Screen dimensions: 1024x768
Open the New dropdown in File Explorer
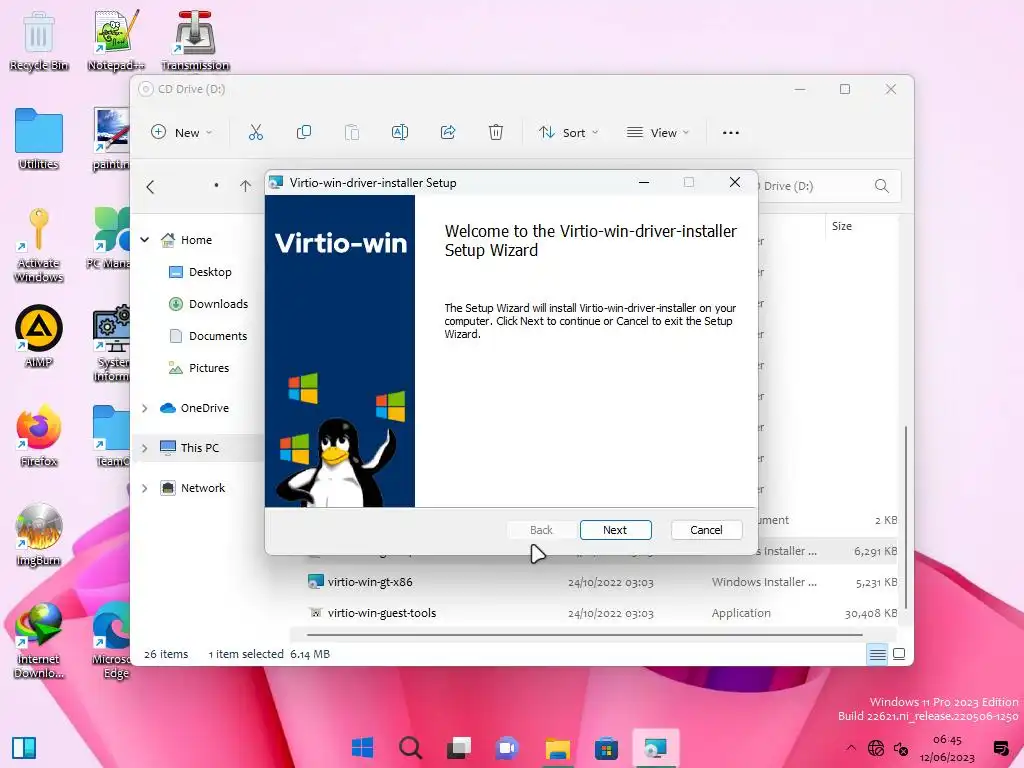point(182,133)
